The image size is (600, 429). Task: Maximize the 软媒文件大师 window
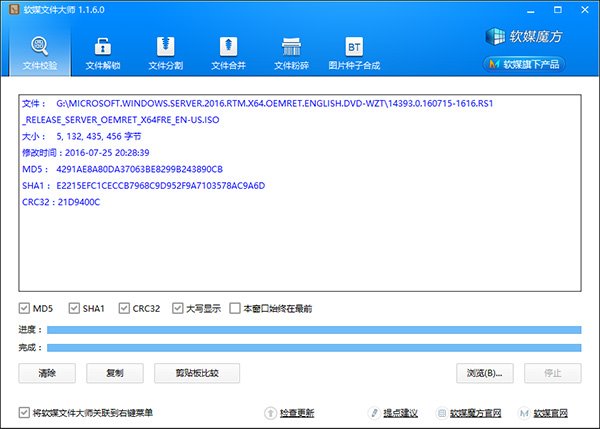click(x=558, y=10)
